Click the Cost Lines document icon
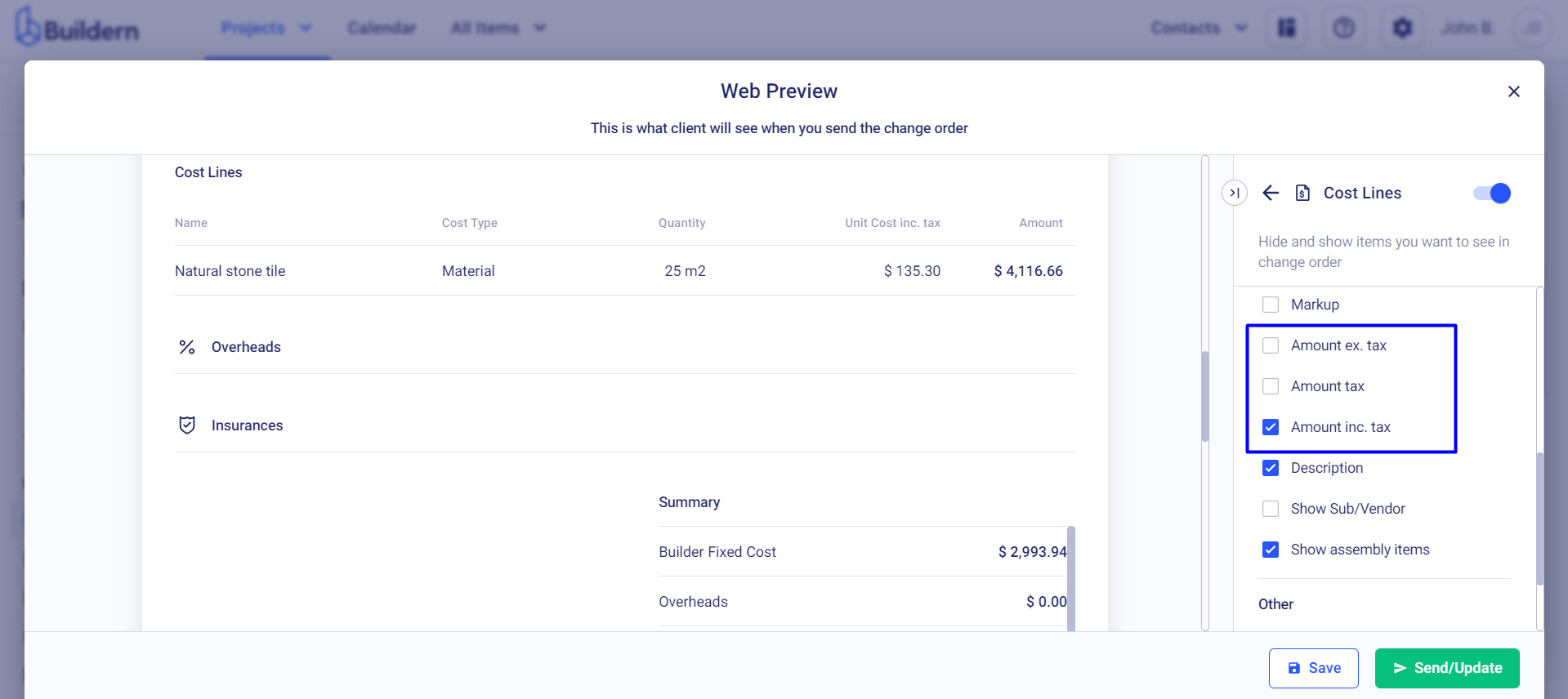This screenshot has width=1568, height=699. 1303,193
